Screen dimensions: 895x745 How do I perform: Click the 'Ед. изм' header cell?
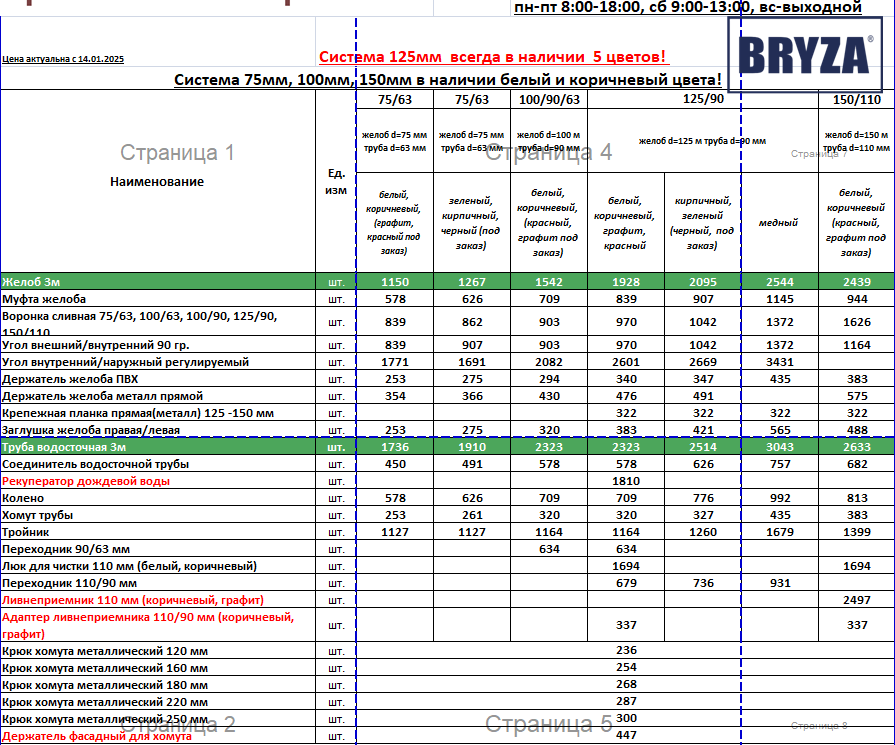coord(336,182)
